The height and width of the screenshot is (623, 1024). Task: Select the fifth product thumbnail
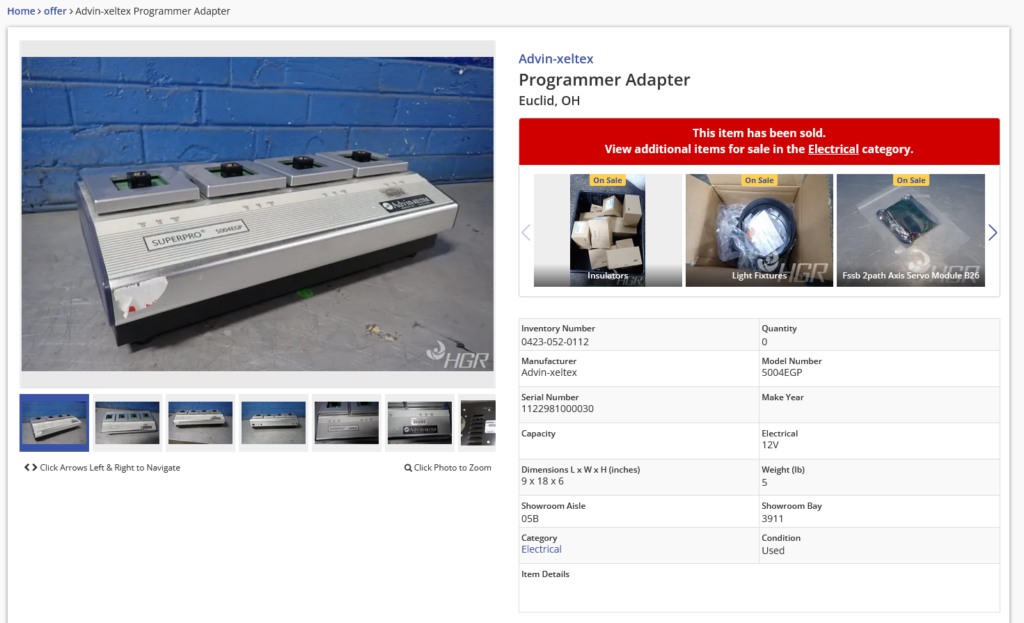point(347,423)
